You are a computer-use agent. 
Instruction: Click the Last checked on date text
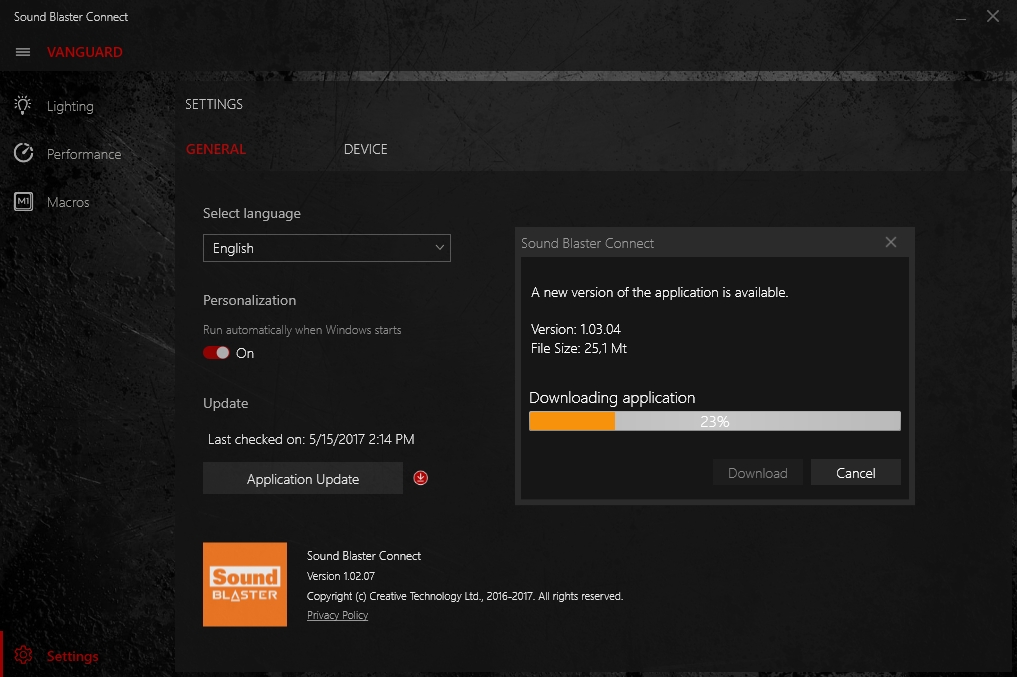click(x=311, y=439)
